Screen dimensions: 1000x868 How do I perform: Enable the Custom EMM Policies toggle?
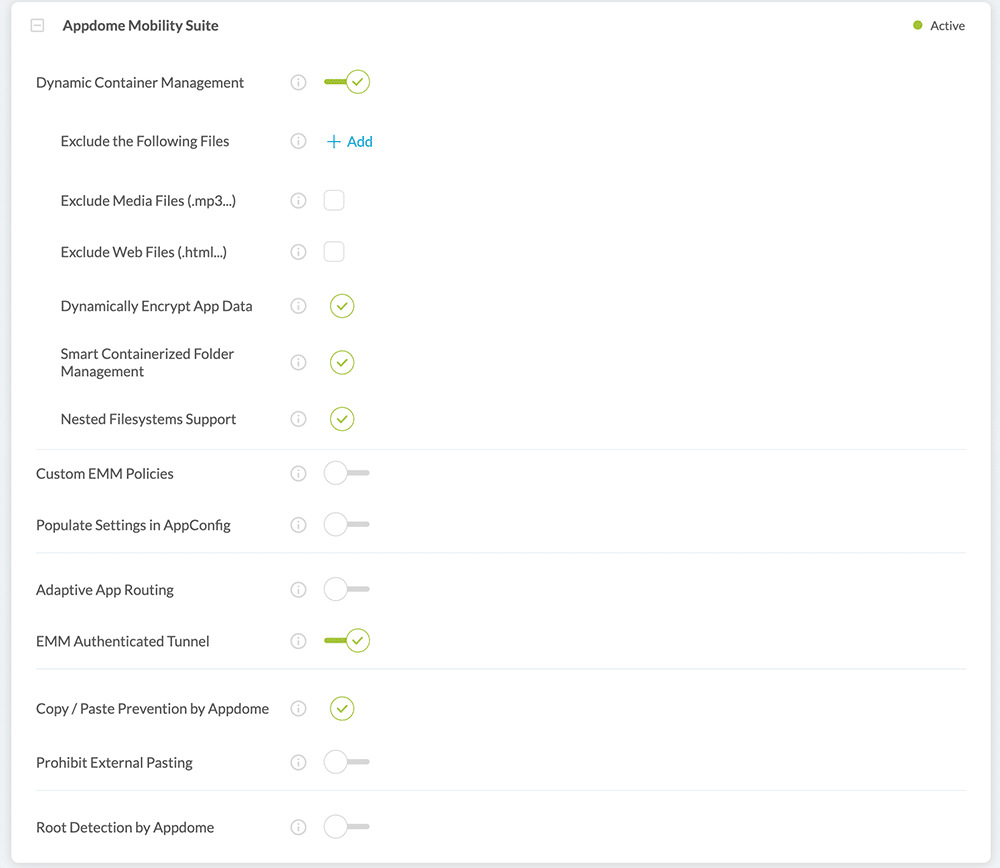[346, 473]
